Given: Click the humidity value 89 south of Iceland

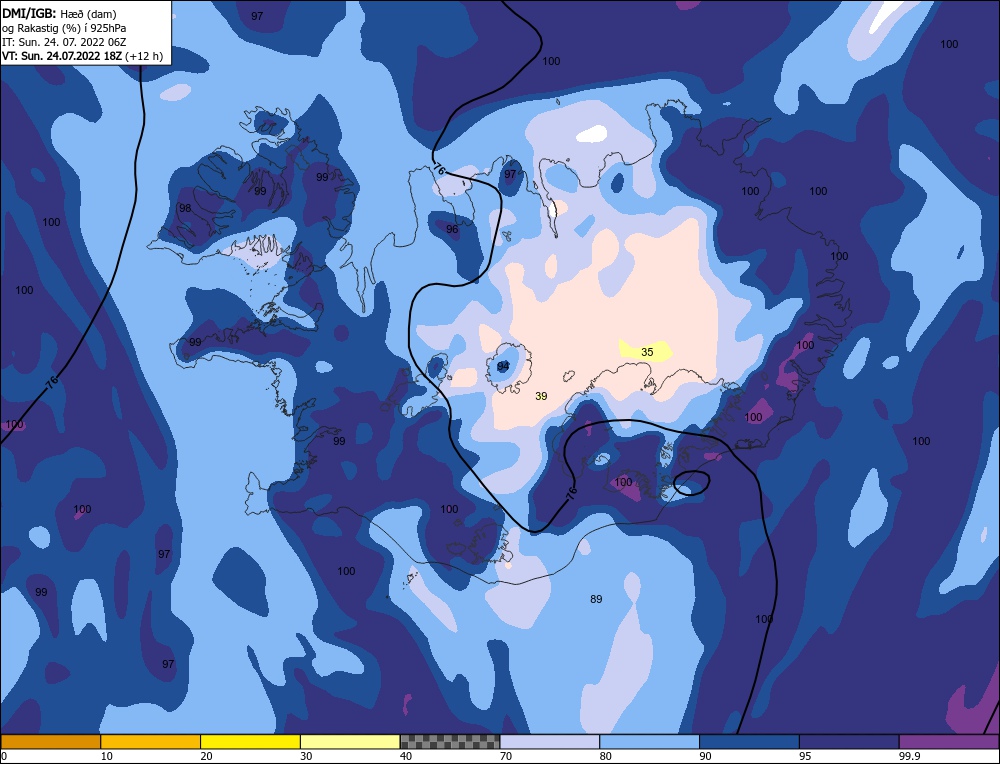Looking at the screenshot, I should pyautogui.click(x=596, y=599).
